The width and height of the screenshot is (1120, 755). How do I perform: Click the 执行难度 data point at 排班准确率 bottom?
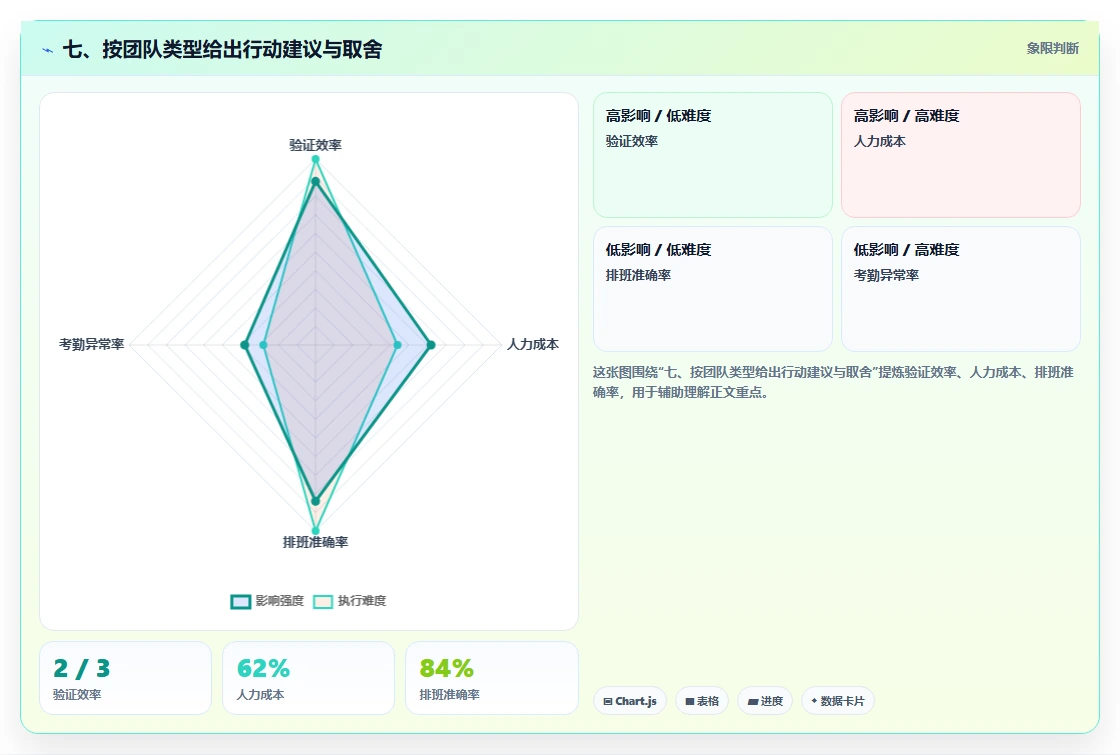click(316, 531)
